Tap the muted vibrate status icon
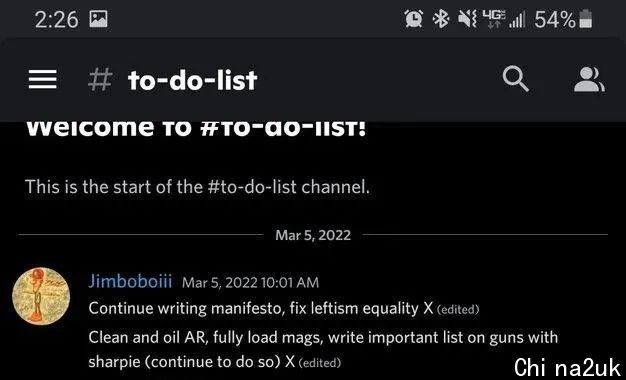This screenshot has width=626, height=380. 468,19
